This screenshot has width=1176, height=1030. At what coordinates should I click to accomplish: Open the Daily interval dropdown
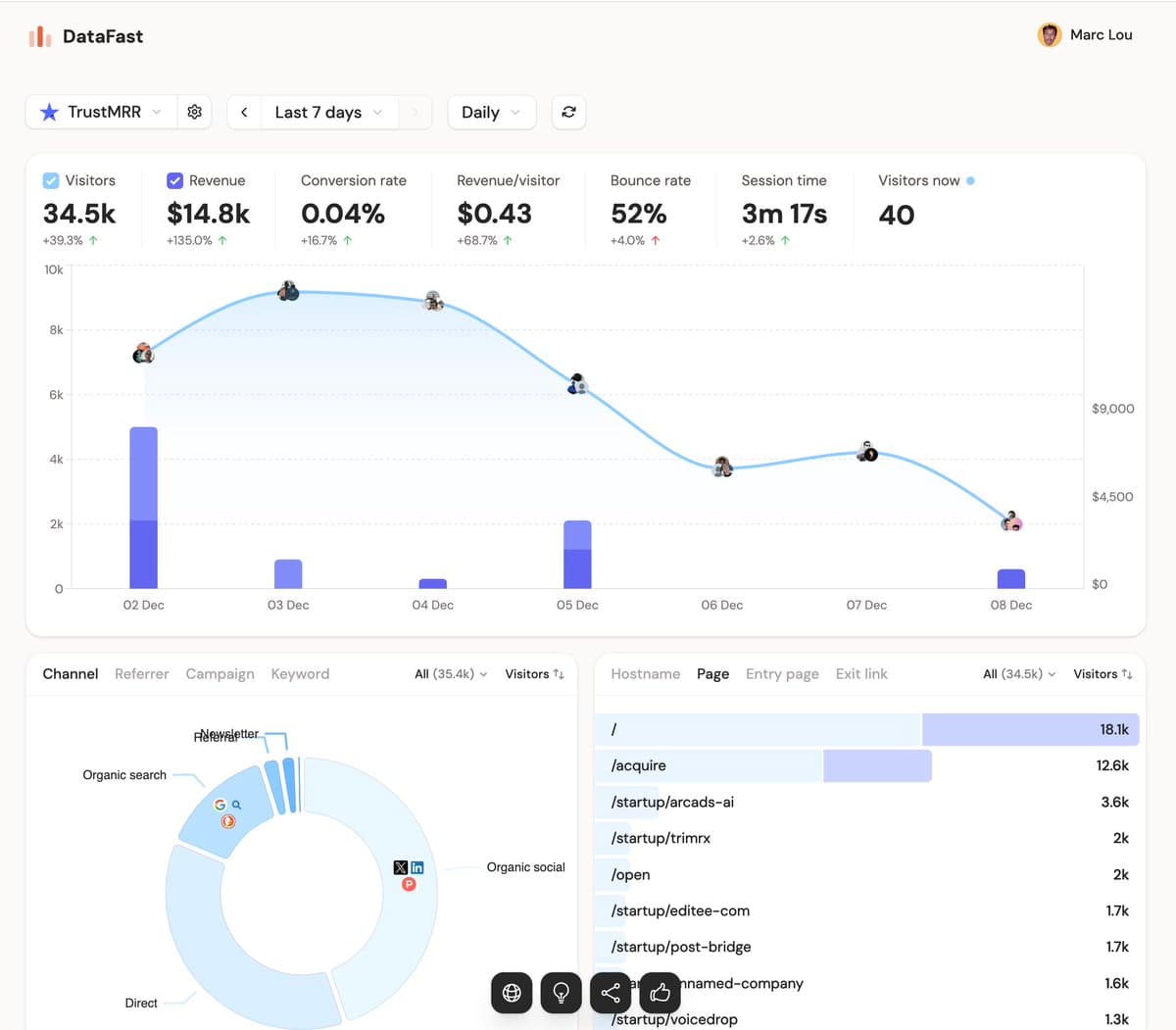coord(491,112)
